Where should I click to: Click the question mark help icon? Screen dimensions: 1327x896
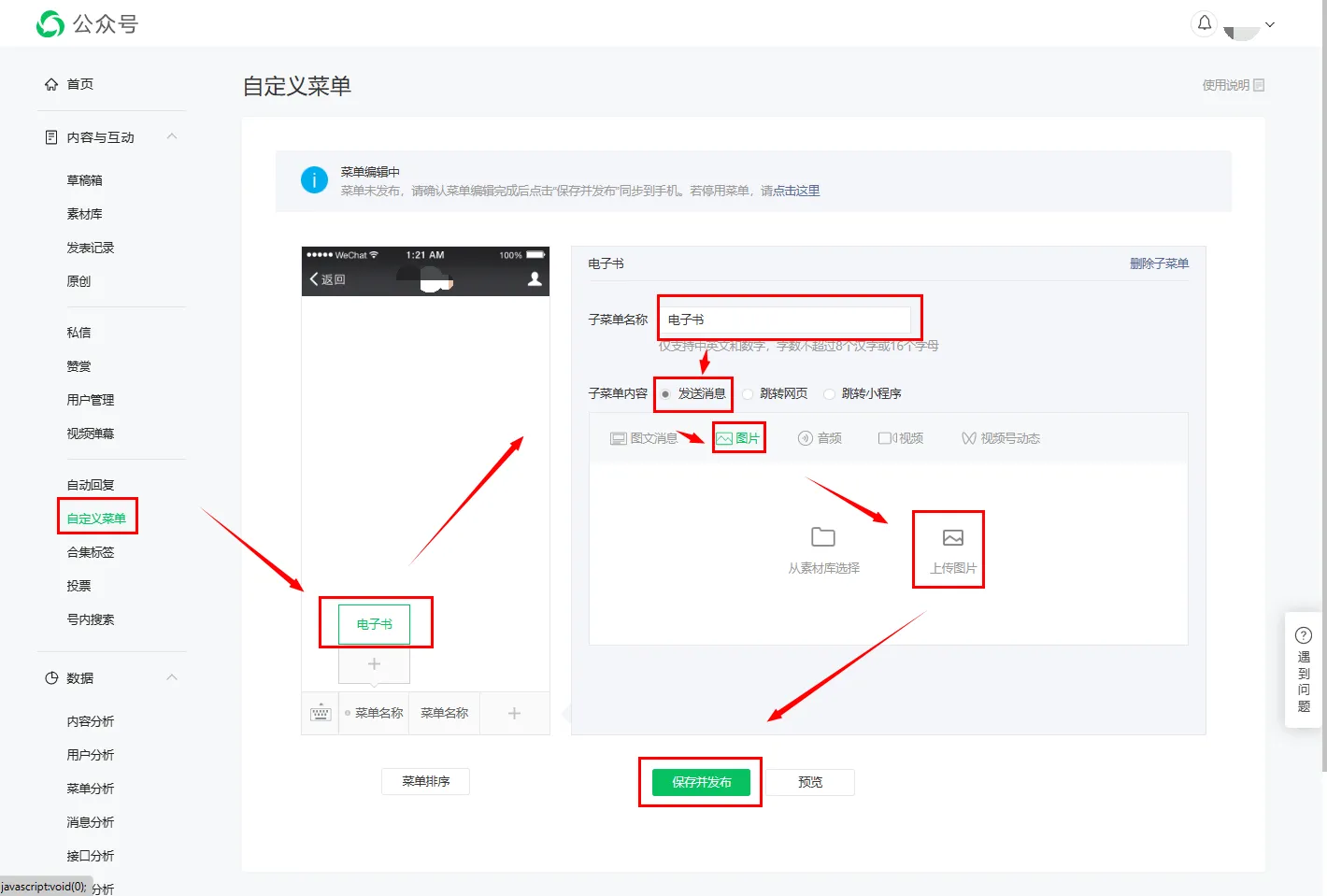1304,635
